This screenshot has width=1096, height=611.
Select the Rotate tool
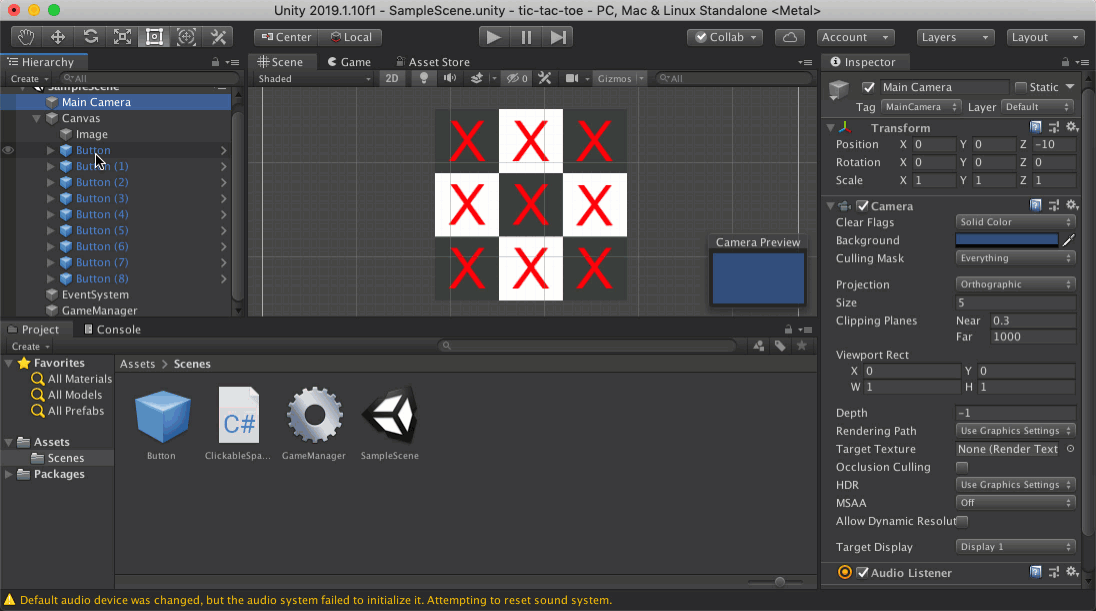tap(90, 37)
